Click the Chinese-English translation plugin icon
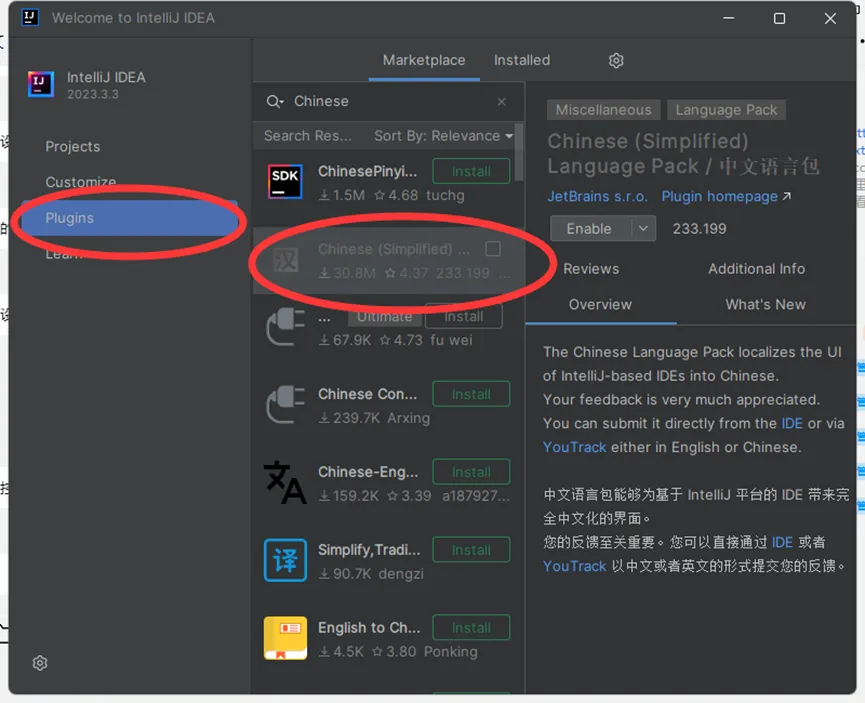 point(285,483)
